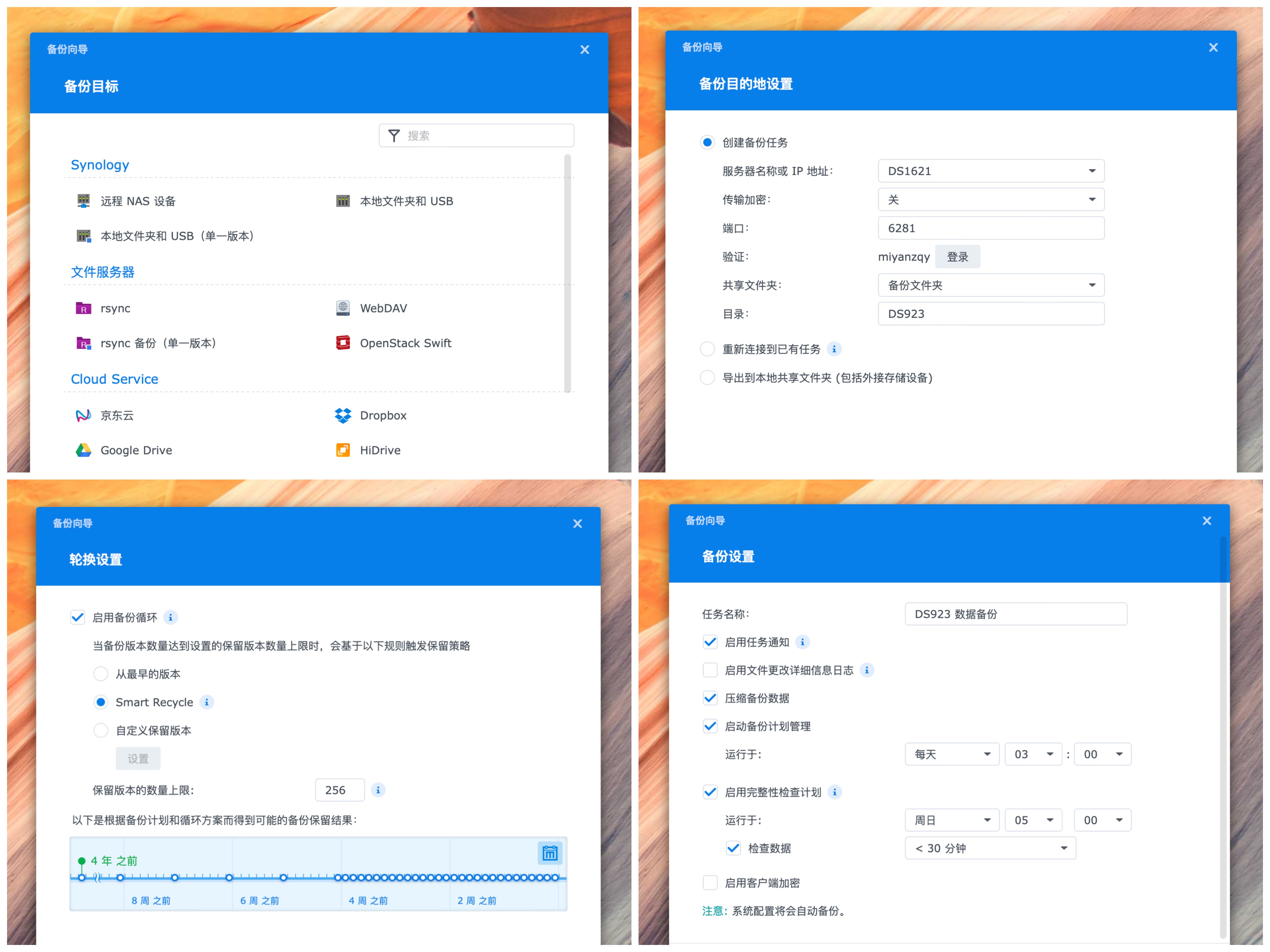
Task: Select the Smart Recycle retention policy
Action: 101,702
